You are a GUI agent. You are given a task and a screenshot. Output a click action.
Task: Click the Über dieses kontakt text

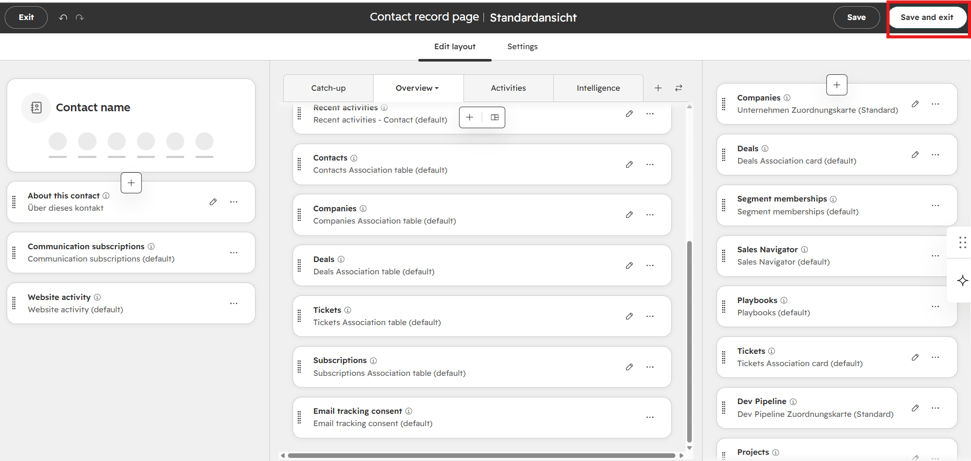pyautogui.click(x=66, y=208)
